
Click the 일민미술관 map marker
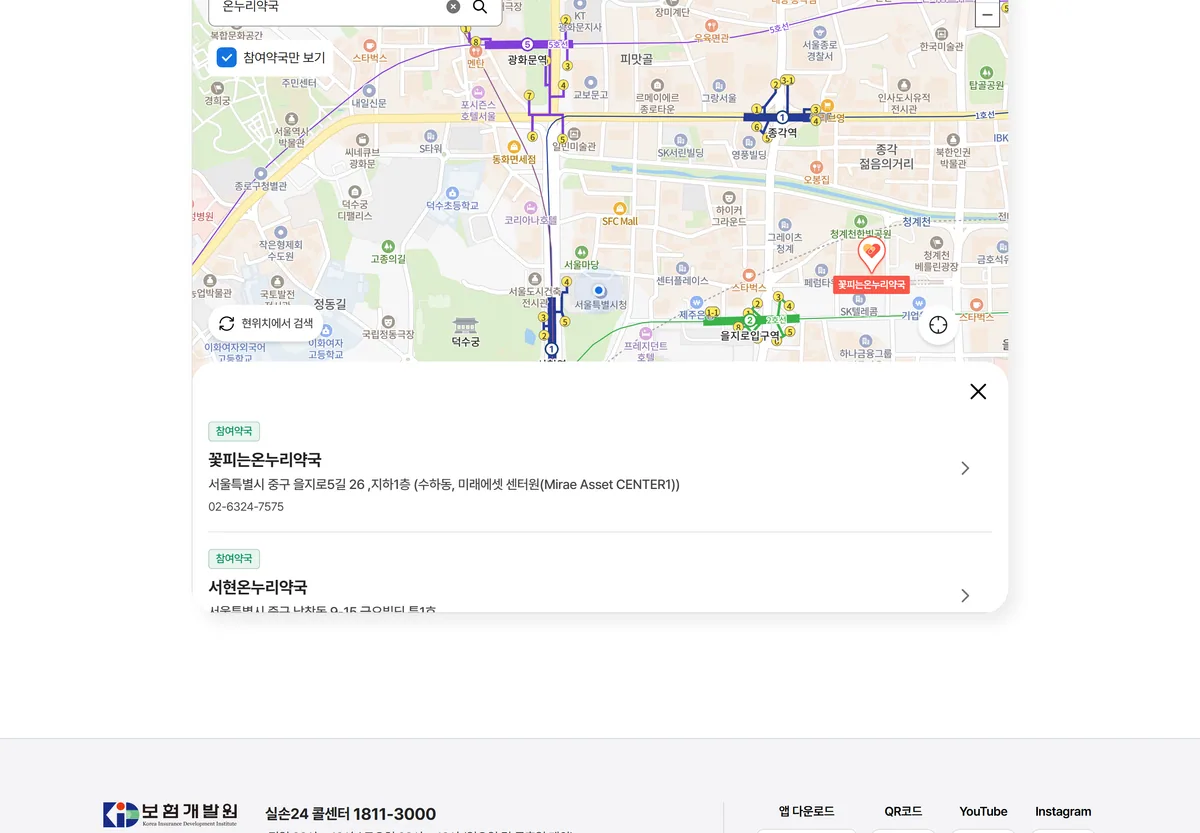coord(573,132)
